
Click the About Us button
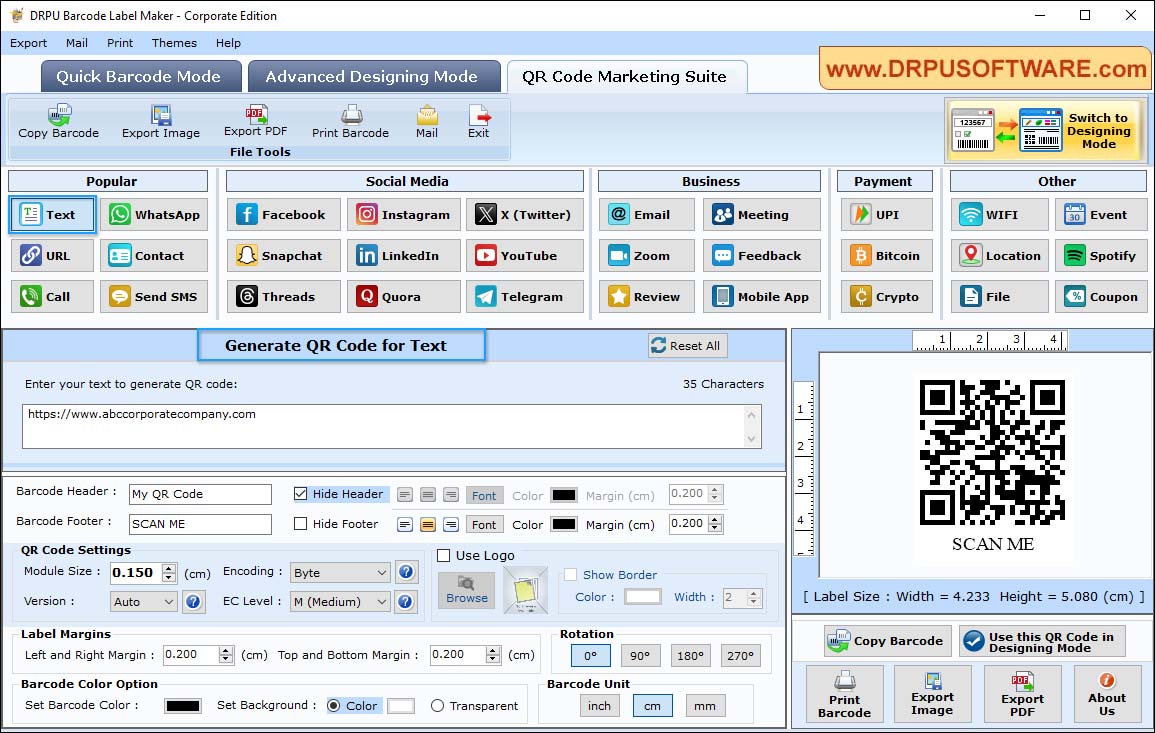pyautogui.click(x=1106, y=694)
